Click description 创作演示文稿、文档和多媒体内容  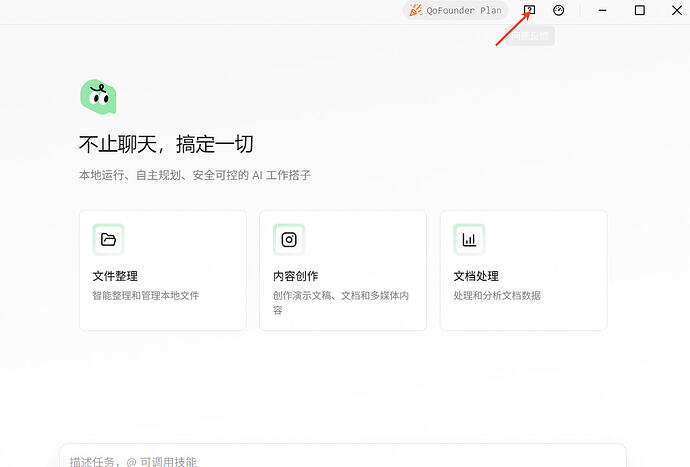341,303
